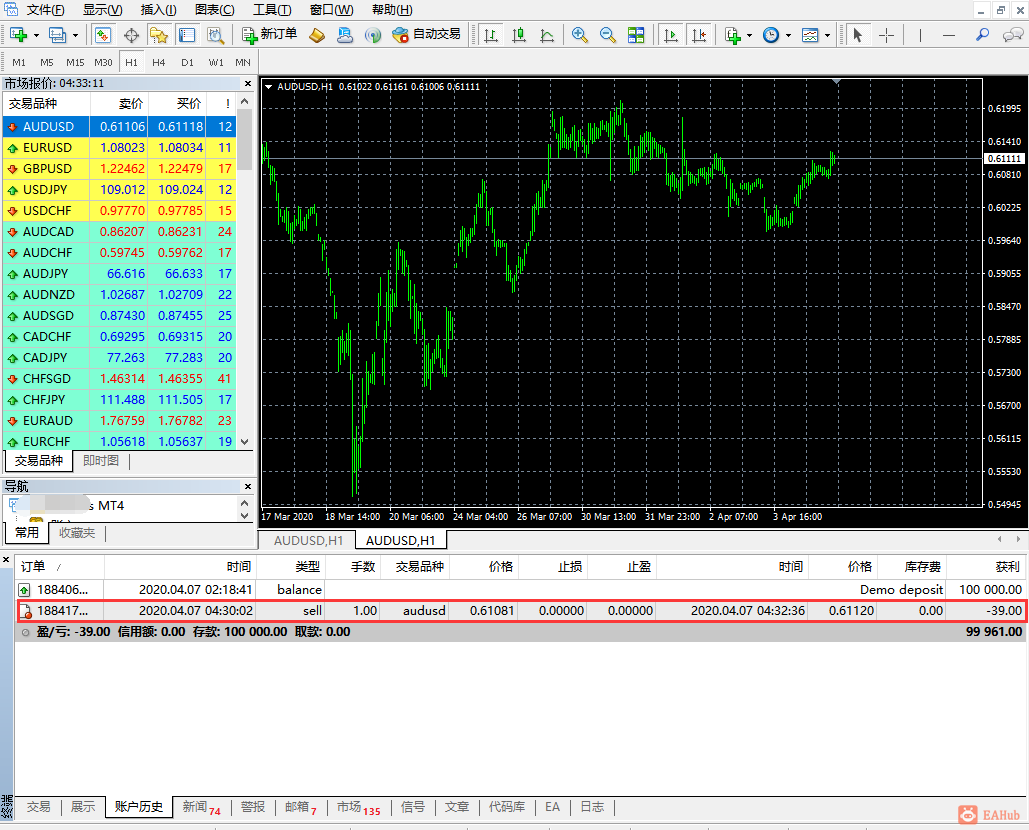Select the EURUSD row in Market Watch

point(48,148)
